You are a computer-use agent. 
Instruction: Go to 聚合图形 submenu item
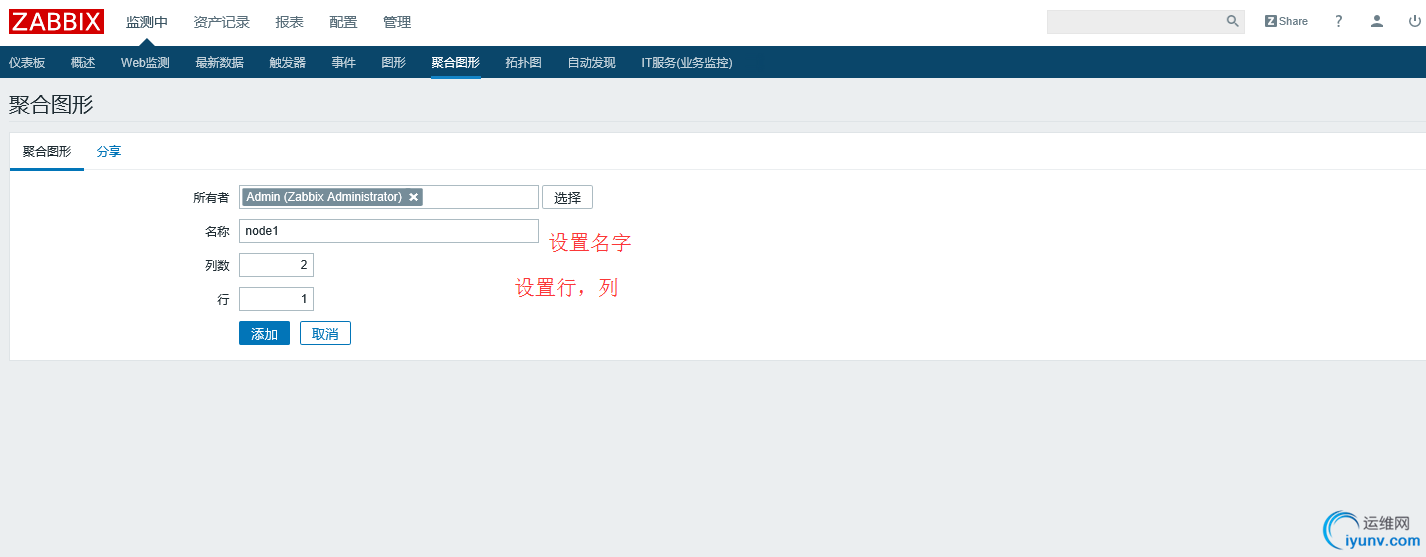pyautogui.click(x=456, y=62)
